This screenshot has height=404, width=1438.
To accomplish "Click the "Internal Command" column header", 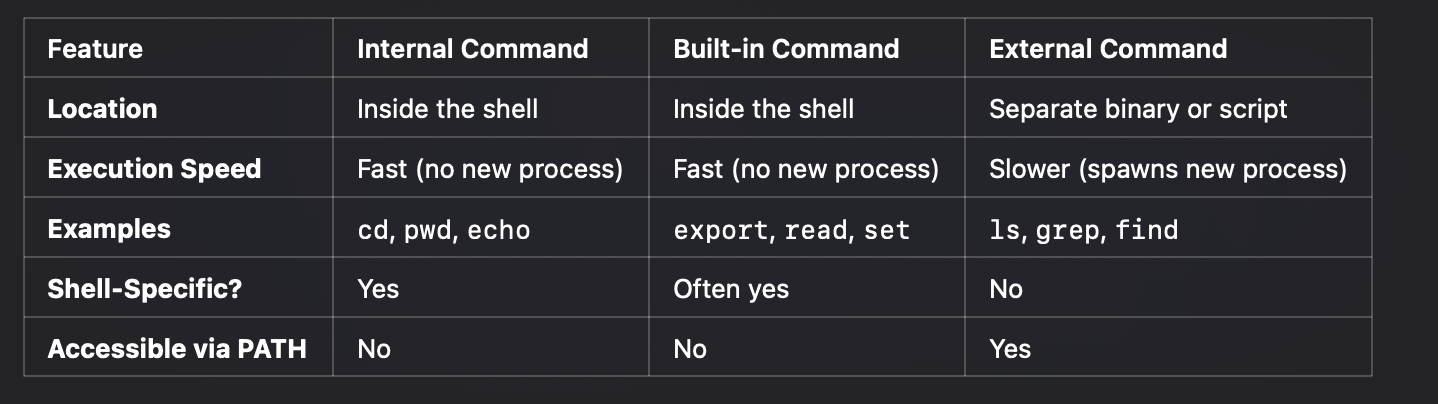I will click(x=472, y=49).
